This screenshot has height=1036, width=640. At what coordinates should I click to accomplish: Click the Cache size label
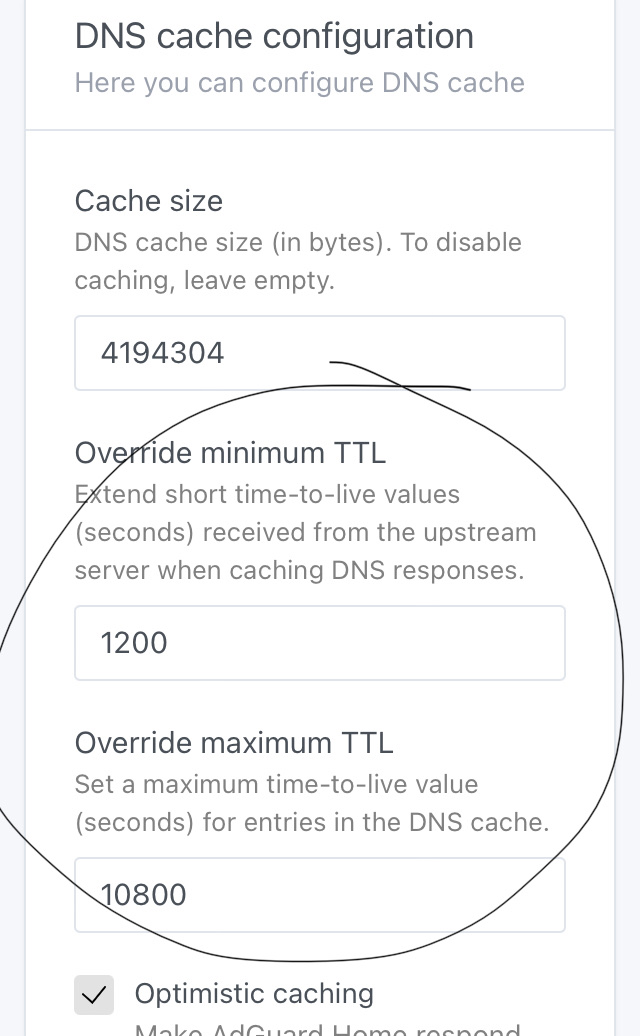click(148, 201)
